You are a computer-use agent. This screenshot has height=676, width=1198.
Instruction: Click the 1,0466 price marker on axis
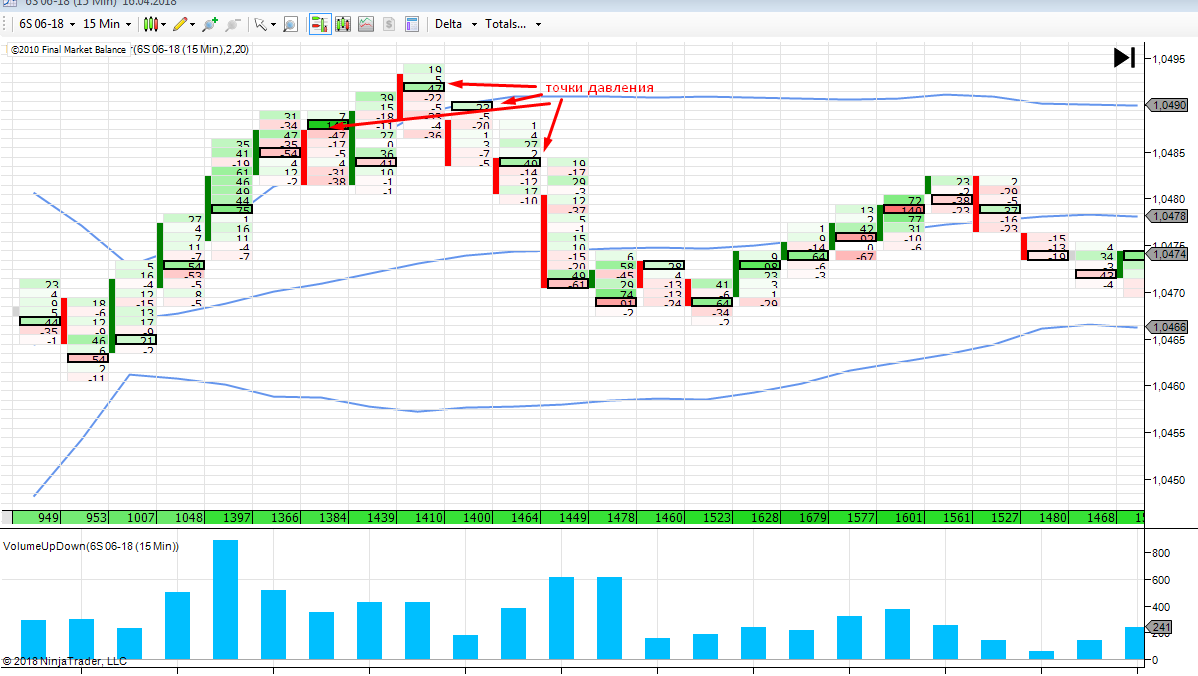point(1167,327)
